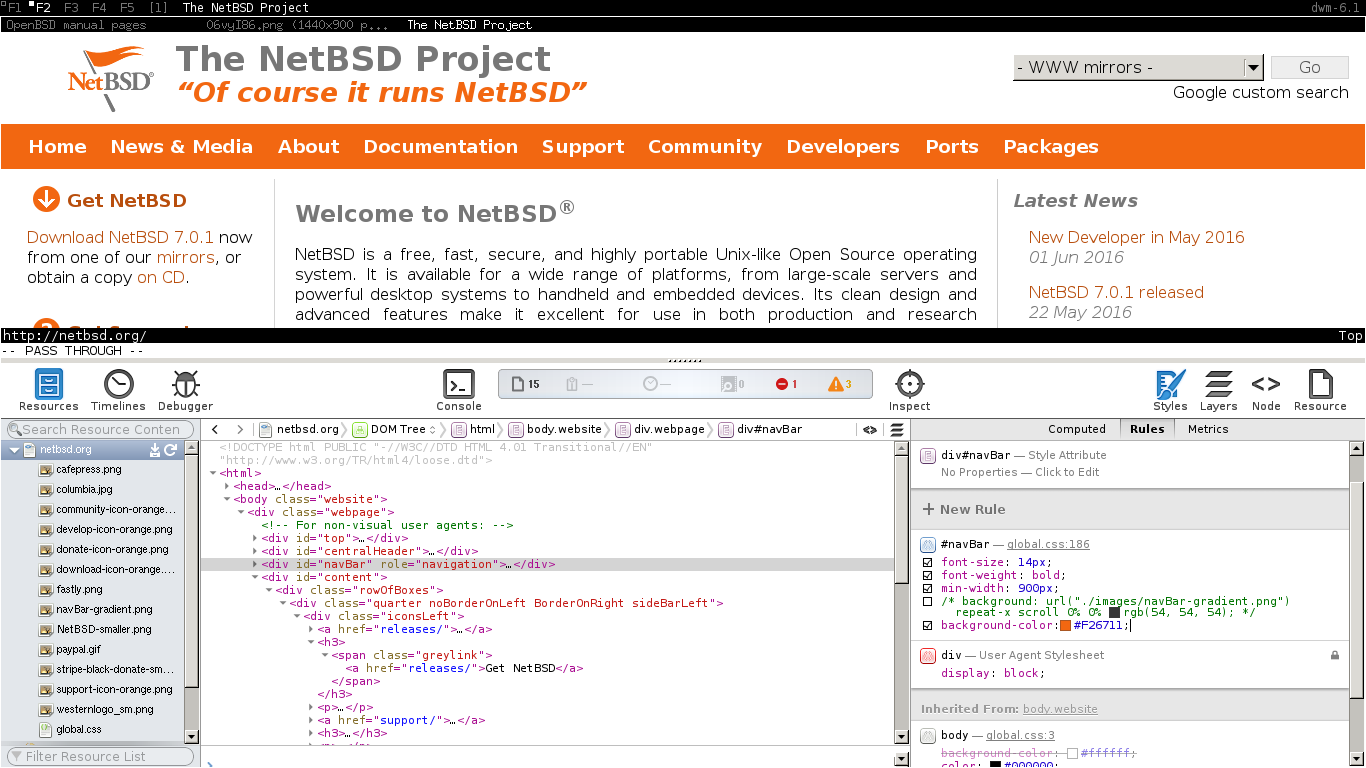The image size is (1366, 768).
Task: Click the resource count indicator showing 15
Action: click(x=526, y=384)
